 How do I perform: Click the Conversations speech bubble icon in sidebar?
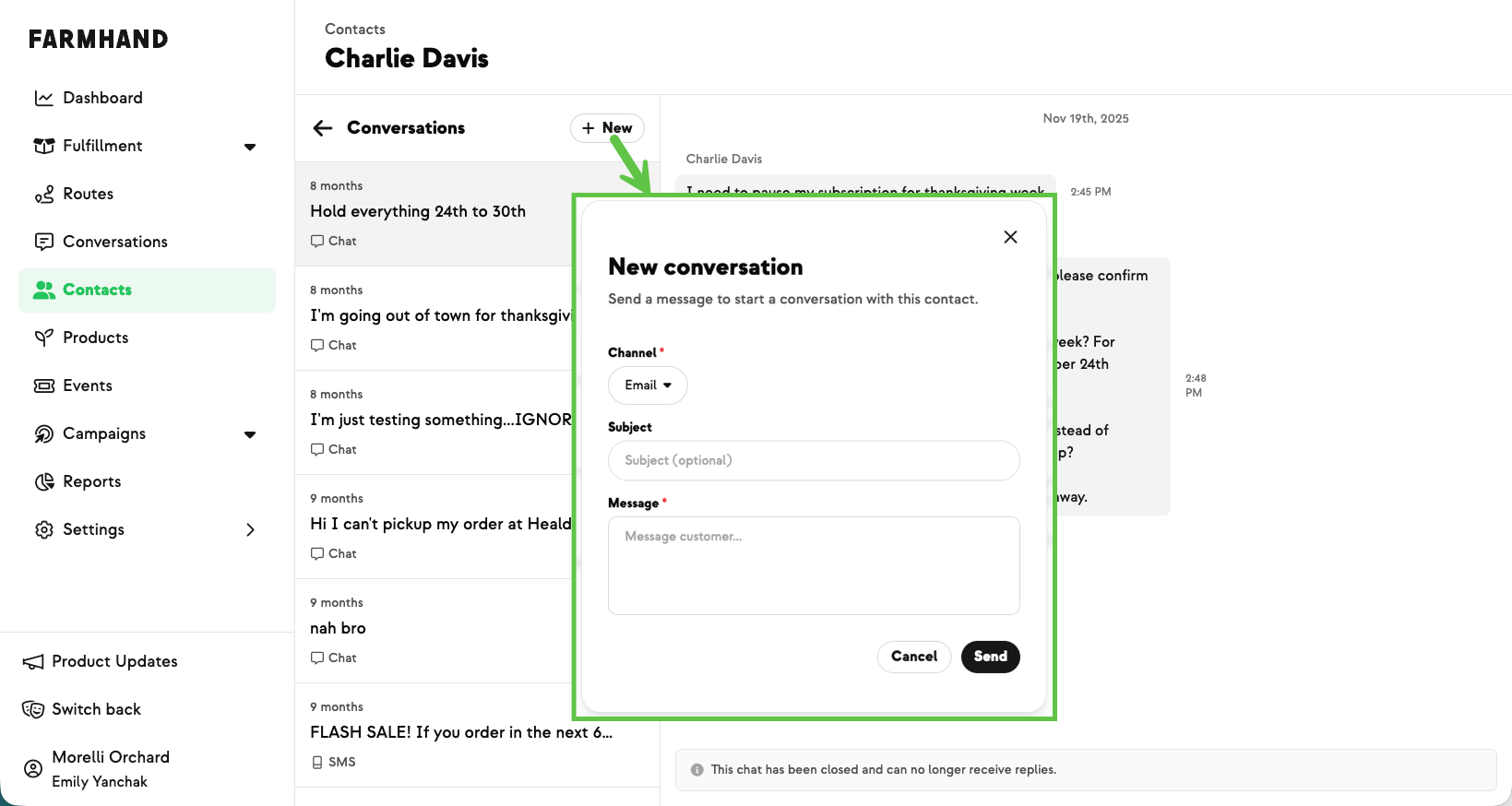point(43,242)
